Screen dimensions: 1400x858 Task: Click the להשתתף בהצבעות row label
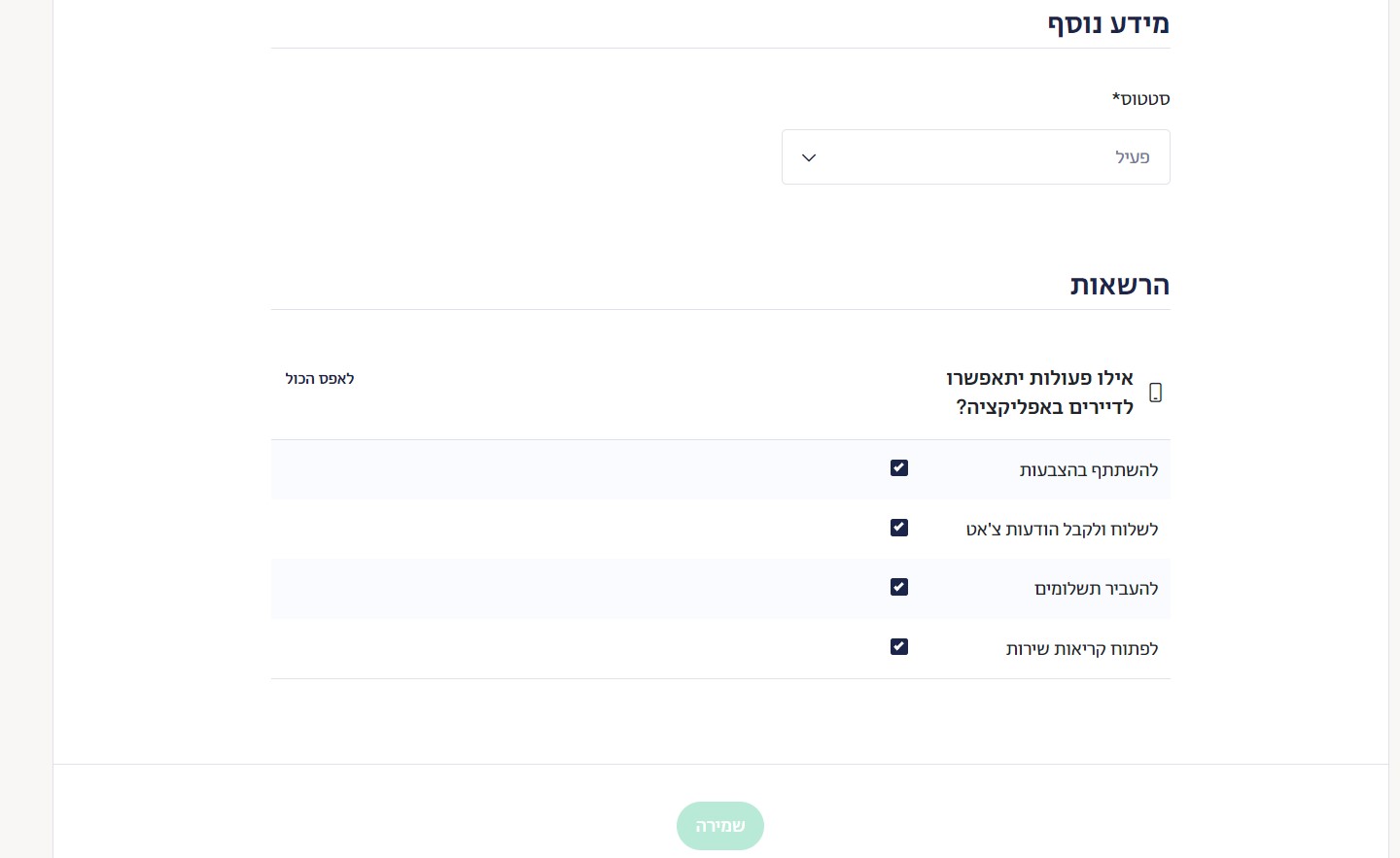click(x=1089, y=470)
